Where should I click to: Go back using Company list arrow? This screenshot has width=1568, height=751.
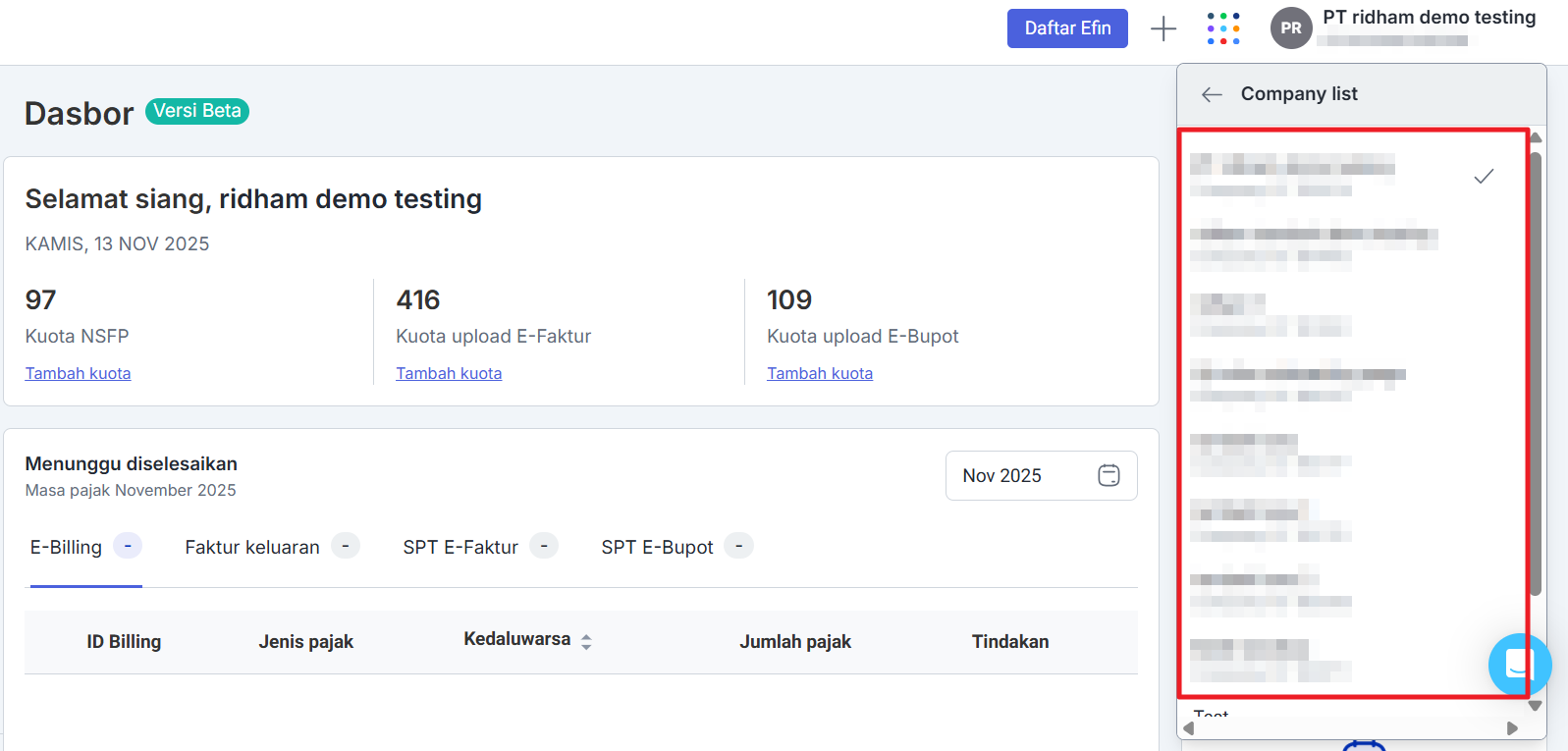point(1212,94)
